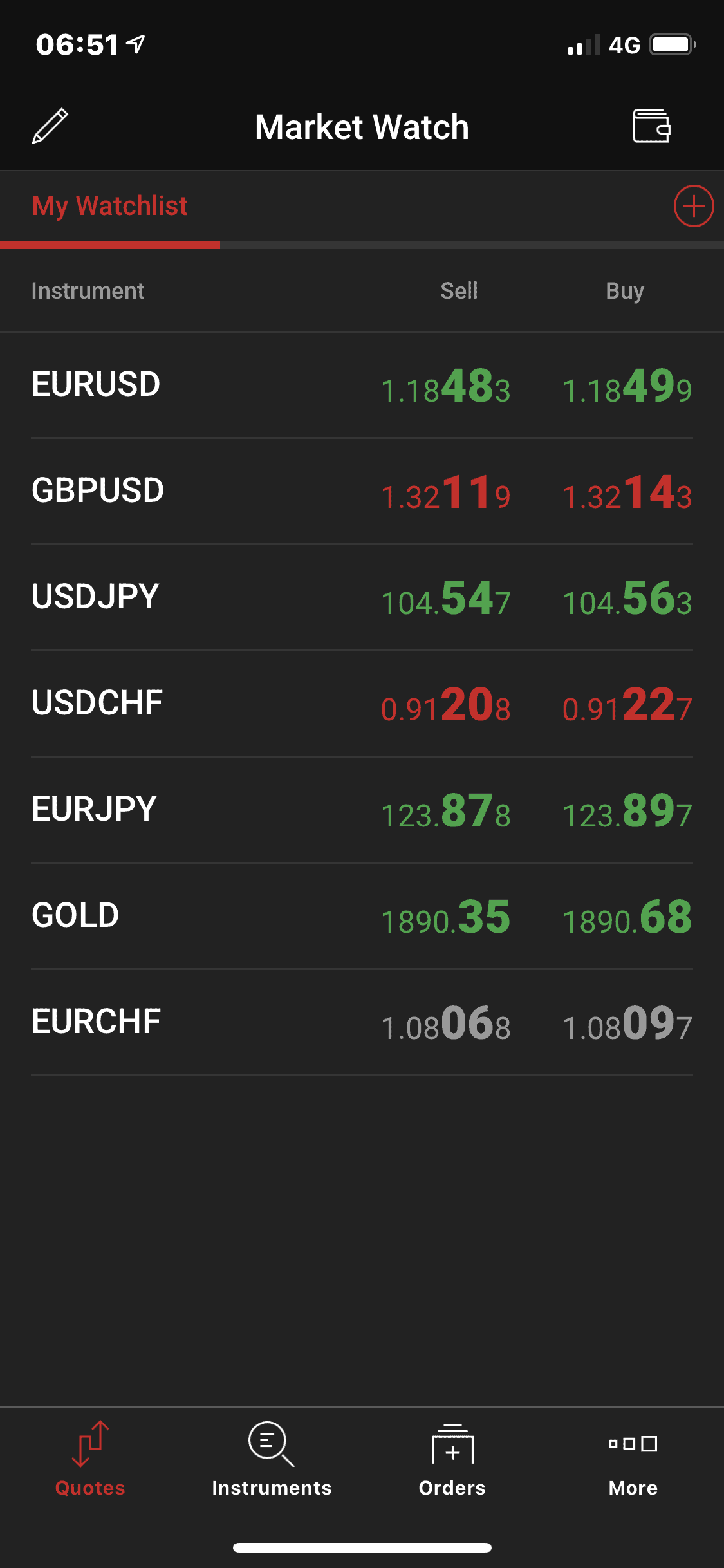Tap the Instruments search icon
This screenshot has width=724, height=1568.
click(272, 1444)
